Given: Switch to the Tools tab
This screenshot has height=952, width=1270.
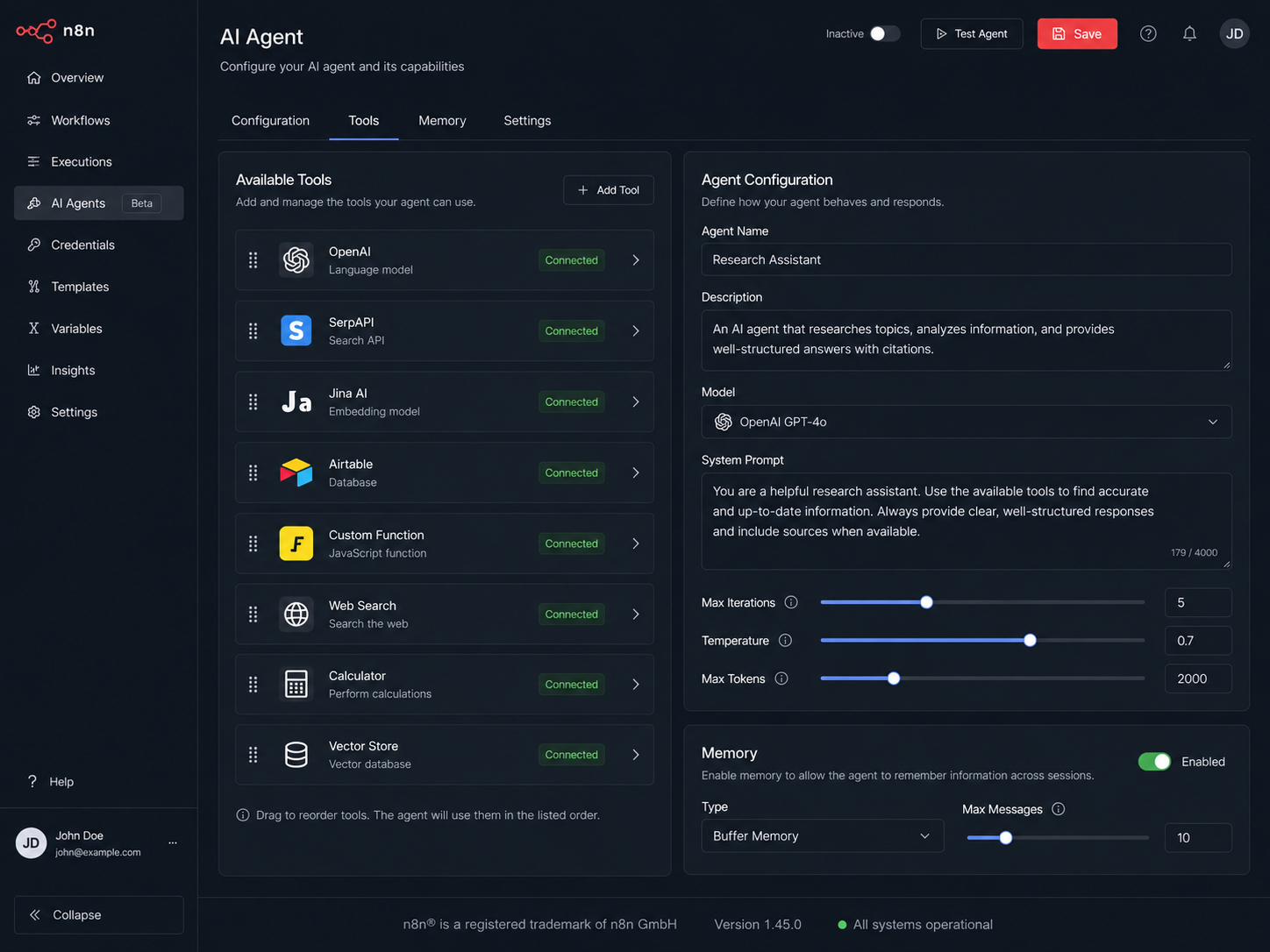Looking at the screenshot, I should 364,121.
